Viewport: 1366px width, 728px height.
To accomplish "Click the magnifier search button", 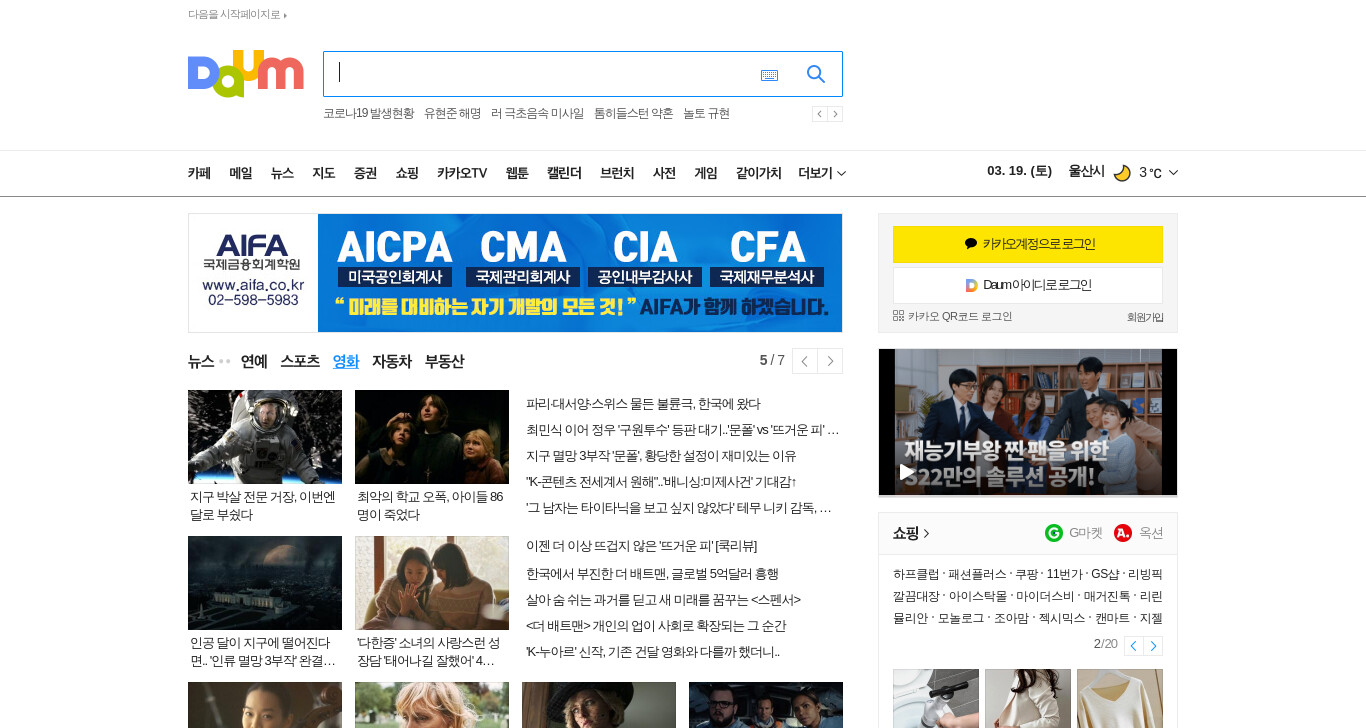I will (x=816, y=74).
